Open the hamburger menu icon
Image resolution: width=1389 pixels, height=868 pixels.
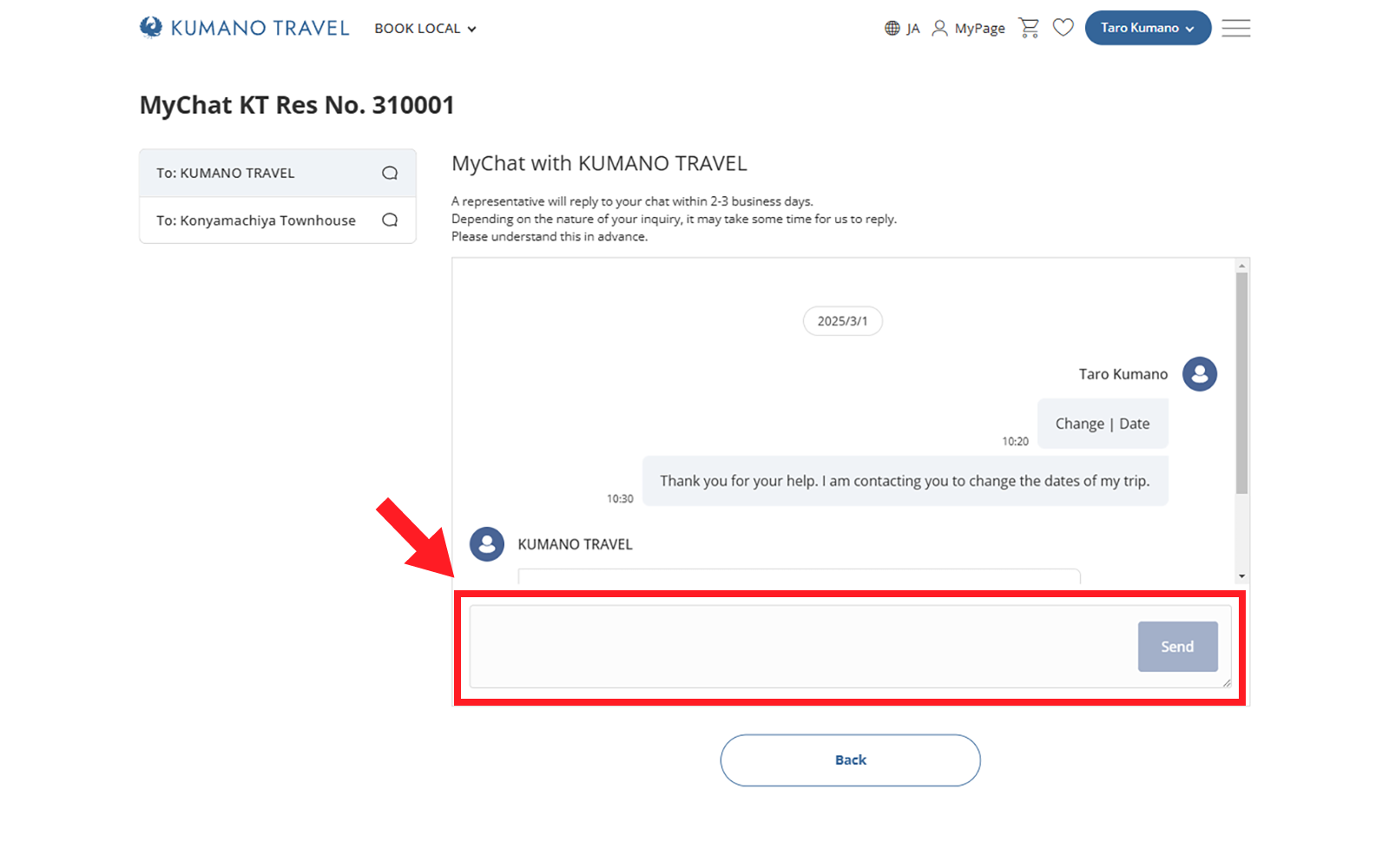point(1235,28)
